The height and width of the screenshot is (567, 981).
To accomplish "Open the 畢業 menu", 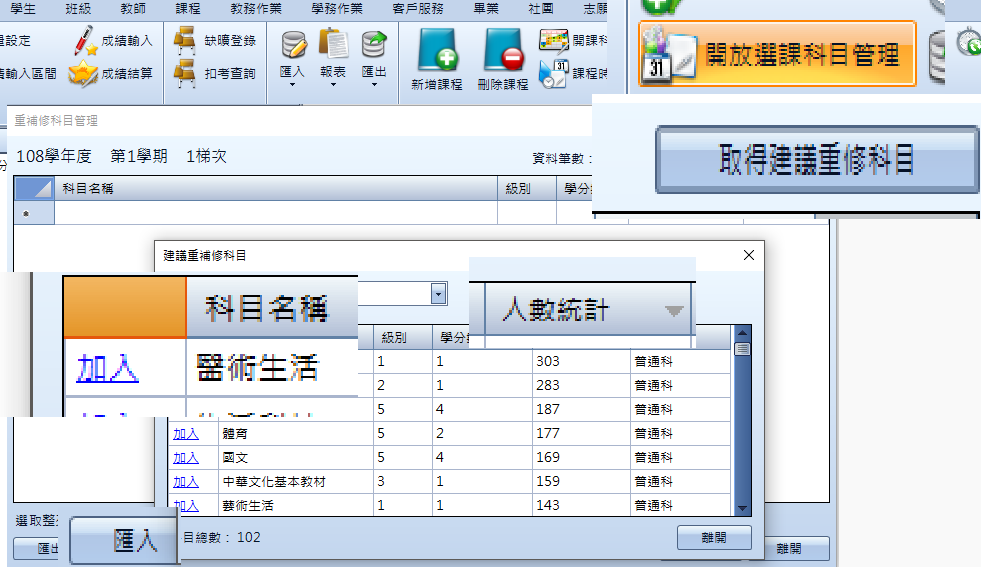I will 486,8.
